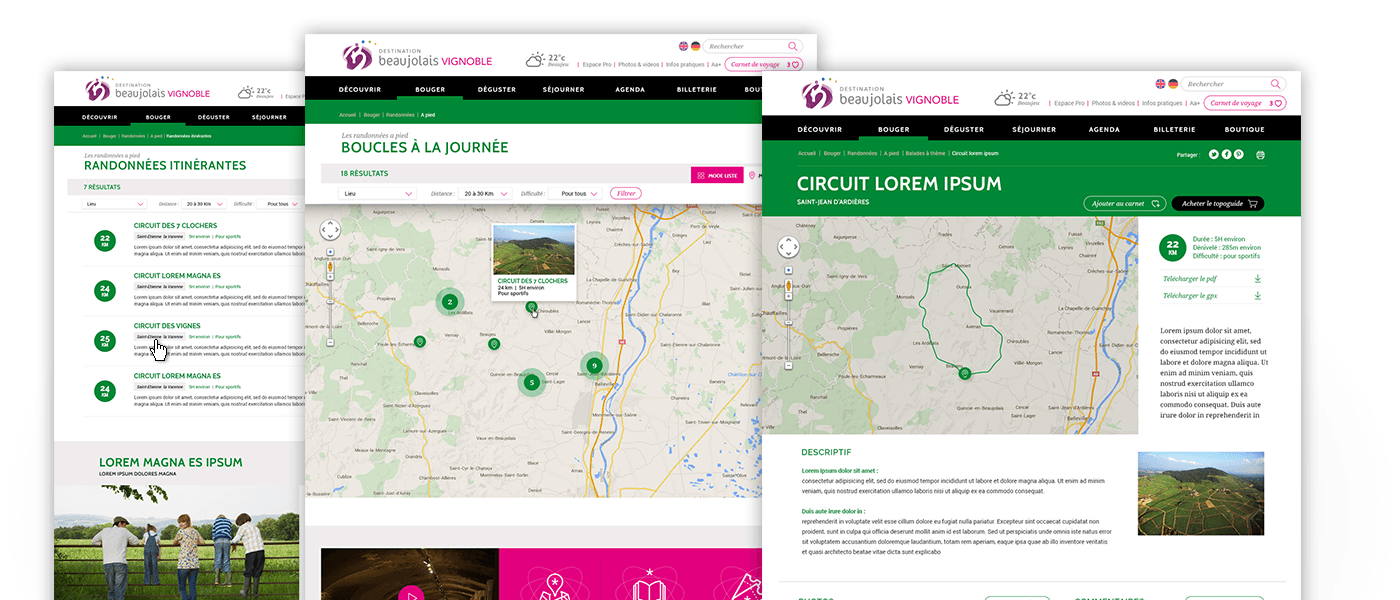Share the circuit on Facebook
1400x600 pixels.
[1226, 154]
